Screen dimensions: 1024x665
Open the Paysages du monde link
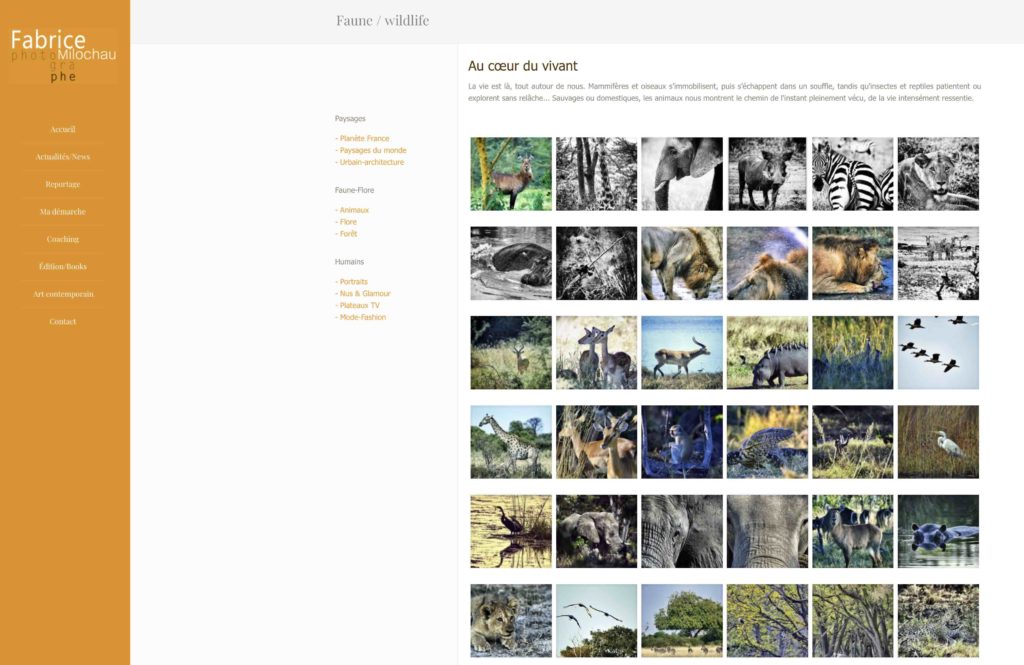pyautogui.click(x=371, y=150)
